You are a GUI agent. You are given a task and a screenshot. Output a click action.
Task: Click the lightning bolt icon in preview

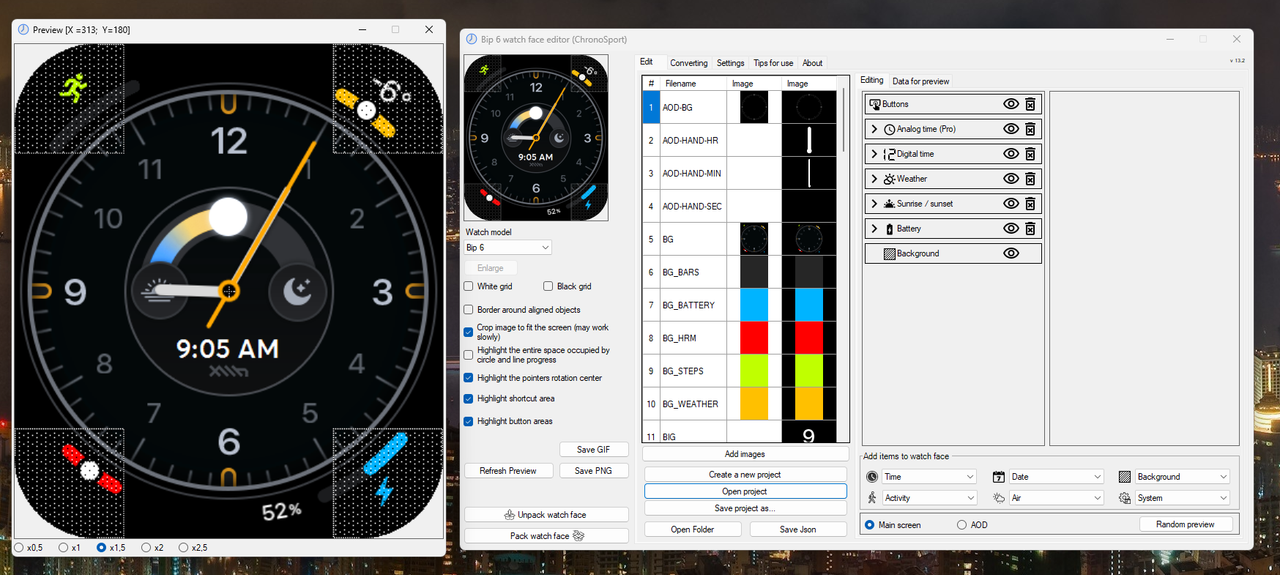[x=384, y=490]
